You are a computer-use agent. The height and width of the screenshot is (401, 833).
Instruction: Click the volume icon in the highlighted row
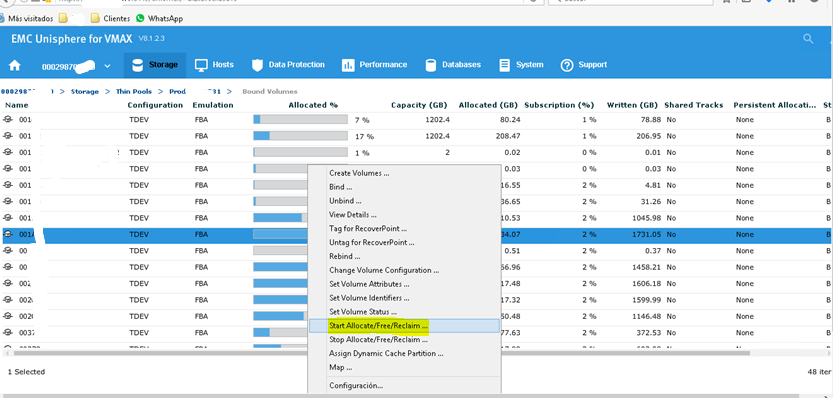pos(8,234)
